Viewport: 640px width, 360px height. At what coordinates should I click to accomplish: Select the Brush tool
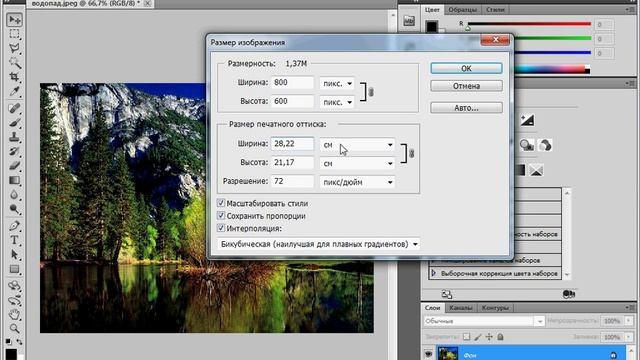click(14, 122)
